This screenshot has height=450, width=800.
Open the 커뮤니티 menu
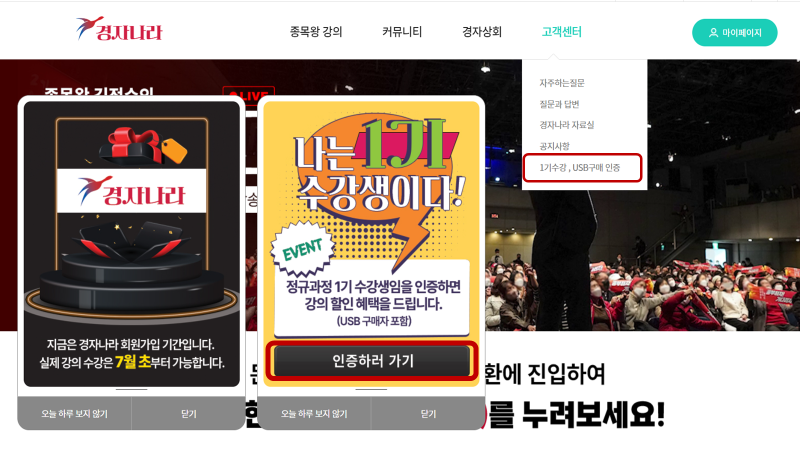point(402,32)
